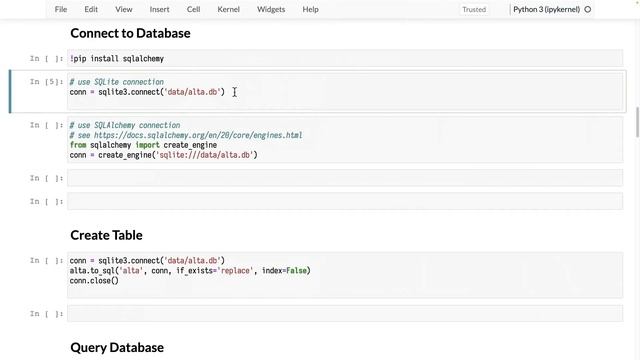Open the Widgets menu
Screen dimensions: 640x360
(x=271, y=9)
